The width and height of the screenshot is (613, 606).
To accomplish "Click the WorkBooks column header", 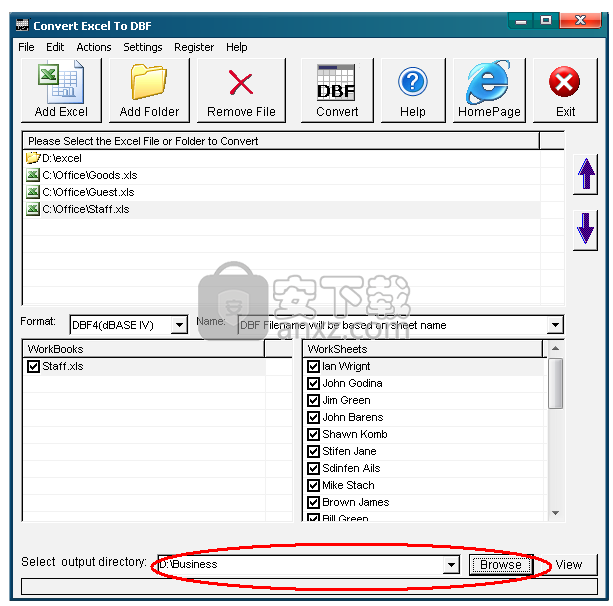I will 144,349.
